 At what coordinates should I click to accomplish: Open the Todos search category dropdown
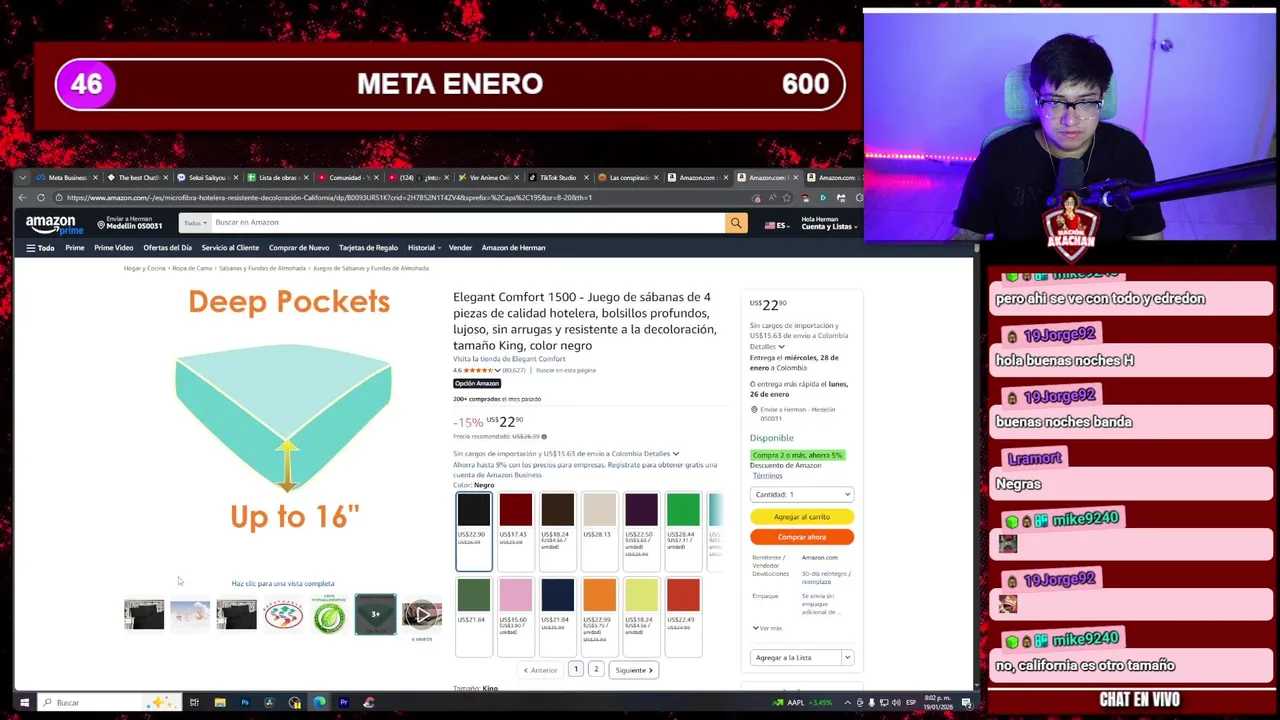click(194, 223)
